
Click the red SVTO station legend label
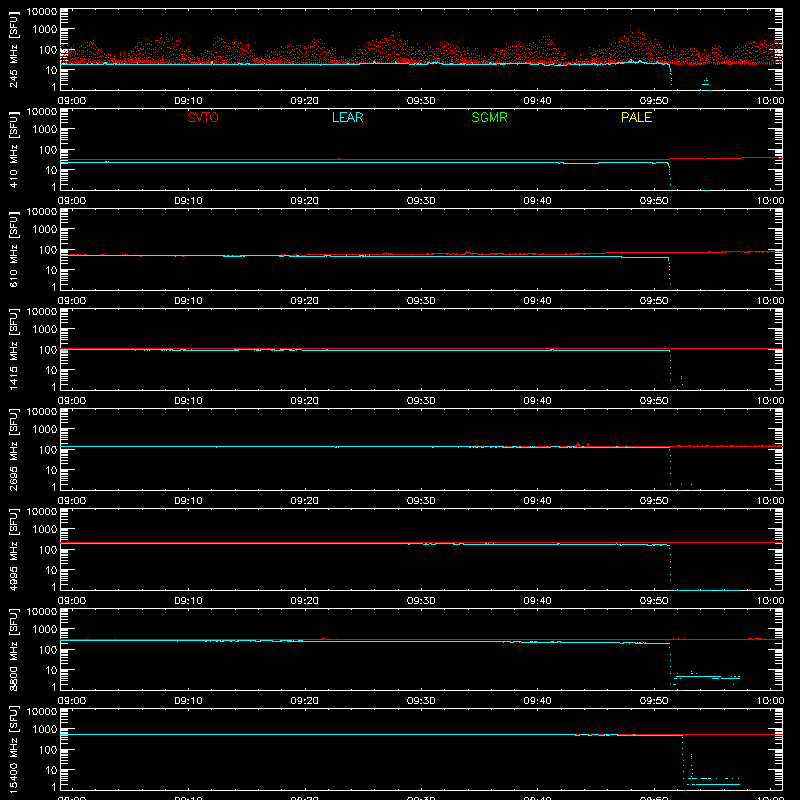(x=203, y=117)
